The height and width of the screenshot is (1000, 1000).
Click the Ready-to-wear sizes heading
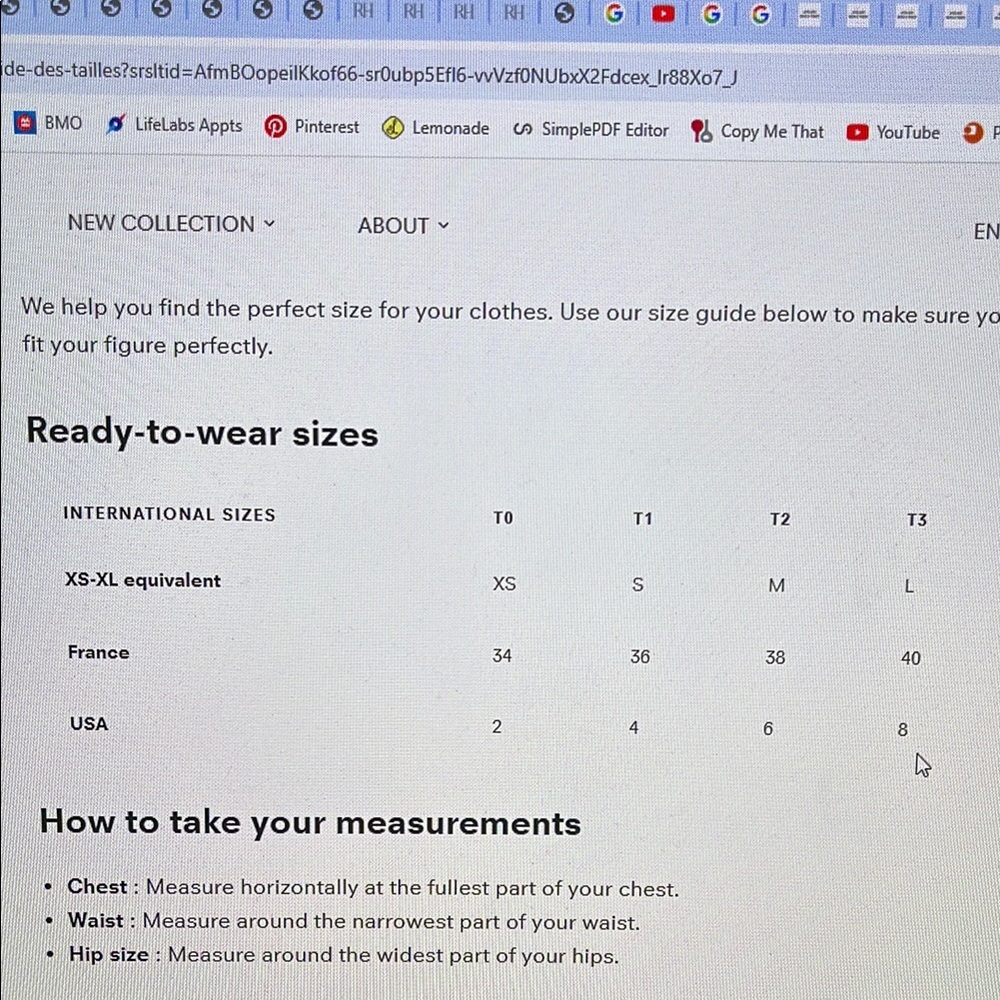click(202, 432)
